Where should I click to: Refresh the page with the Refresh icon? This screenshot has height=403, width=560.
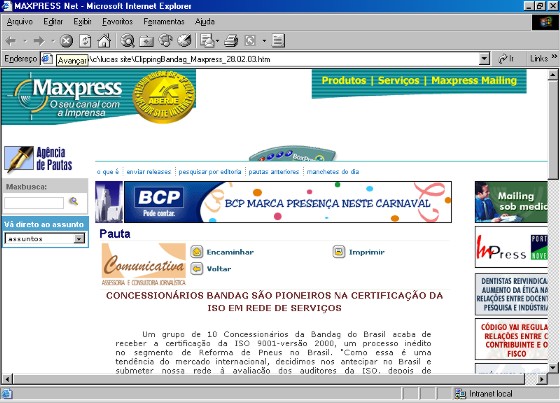[85, 41]
